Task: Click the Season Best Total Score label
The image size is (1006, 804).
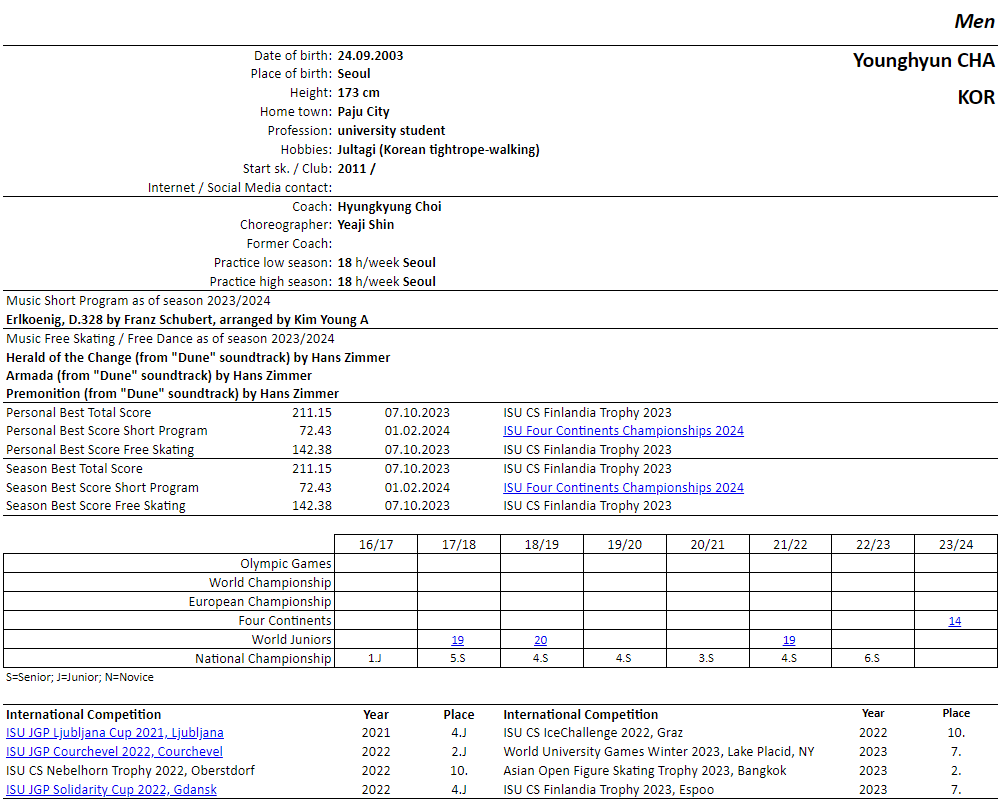Action: click(74, 469)
